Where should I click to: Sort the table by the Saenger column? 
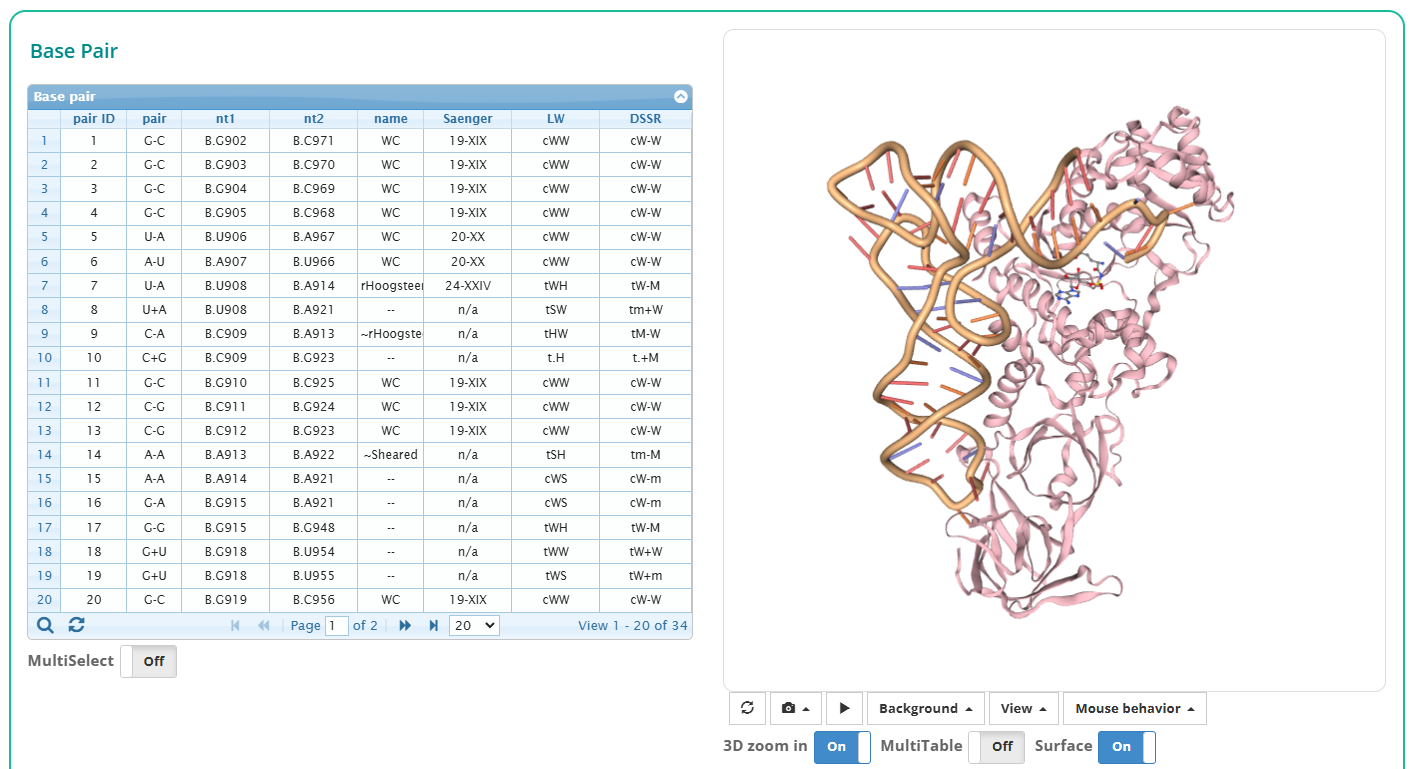coord(467,119)
